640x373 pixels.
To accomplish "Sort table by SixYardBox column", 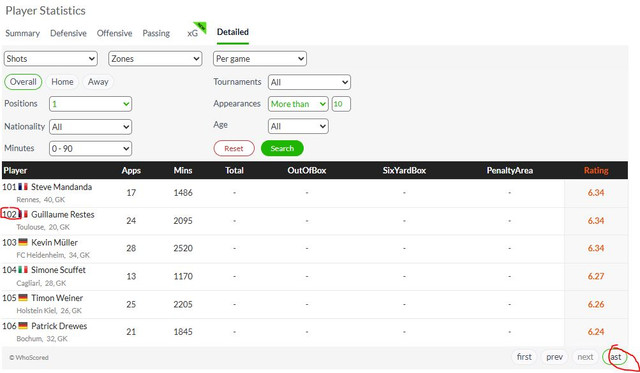I will pos(404,171).
